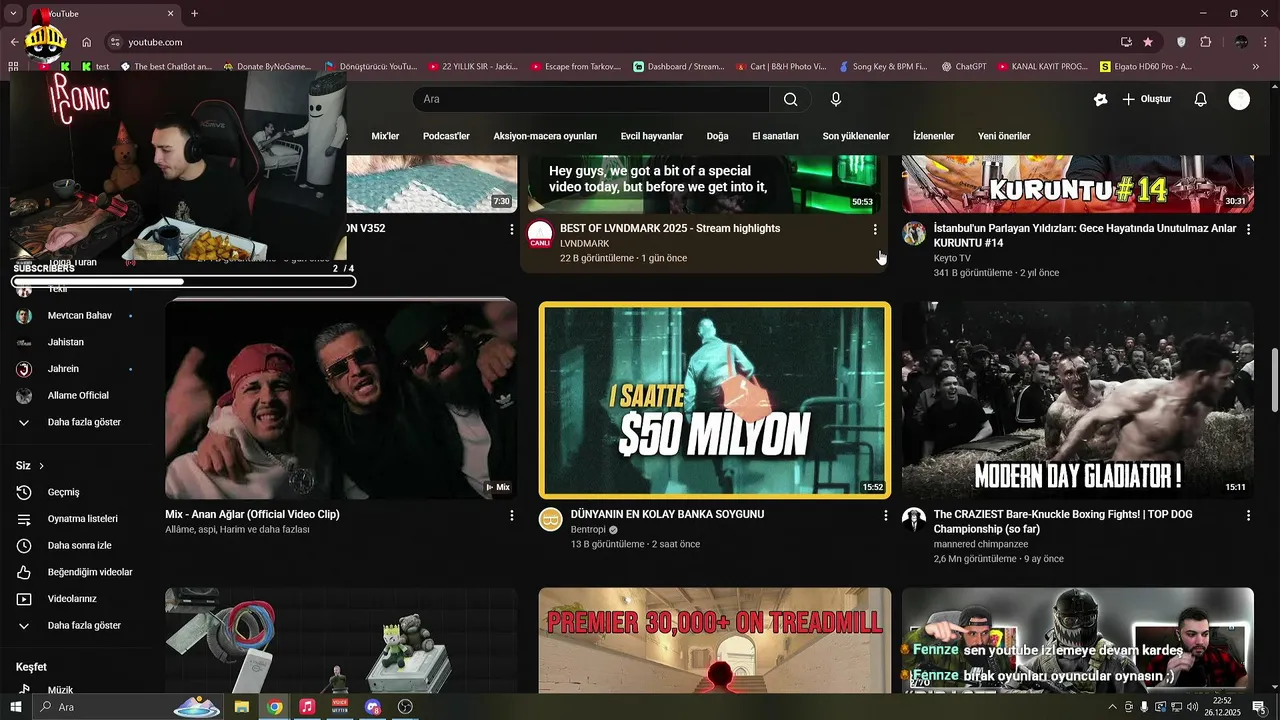Select the İzlenenler filter chip
The height and width of the screenshot is (720, 1280).
click(933, 136)
